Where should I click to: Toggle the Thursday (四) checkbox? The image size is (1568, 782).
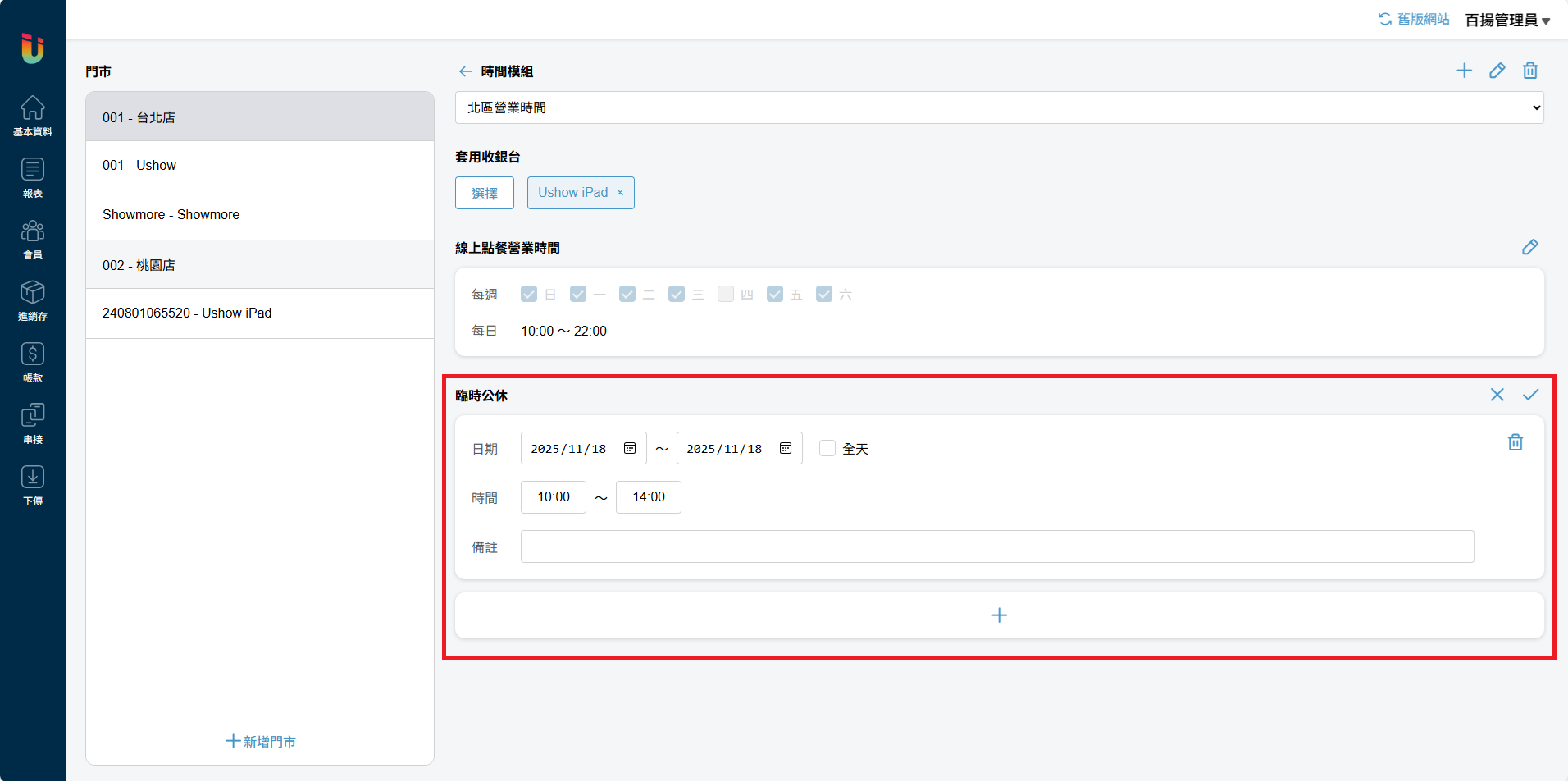726,294
